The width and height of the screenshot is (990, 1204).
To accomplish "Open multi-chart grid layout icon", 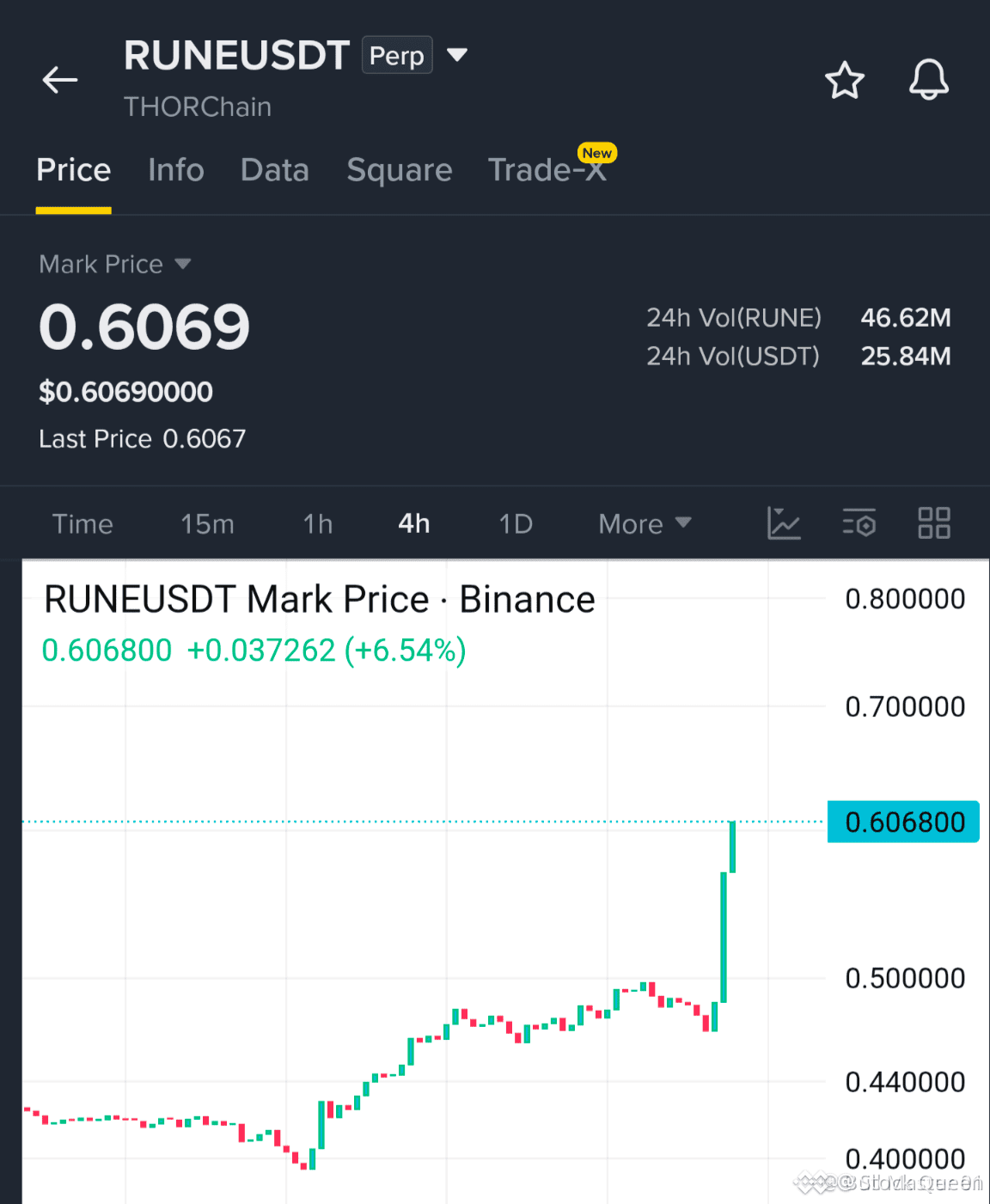I will (933, 523).
